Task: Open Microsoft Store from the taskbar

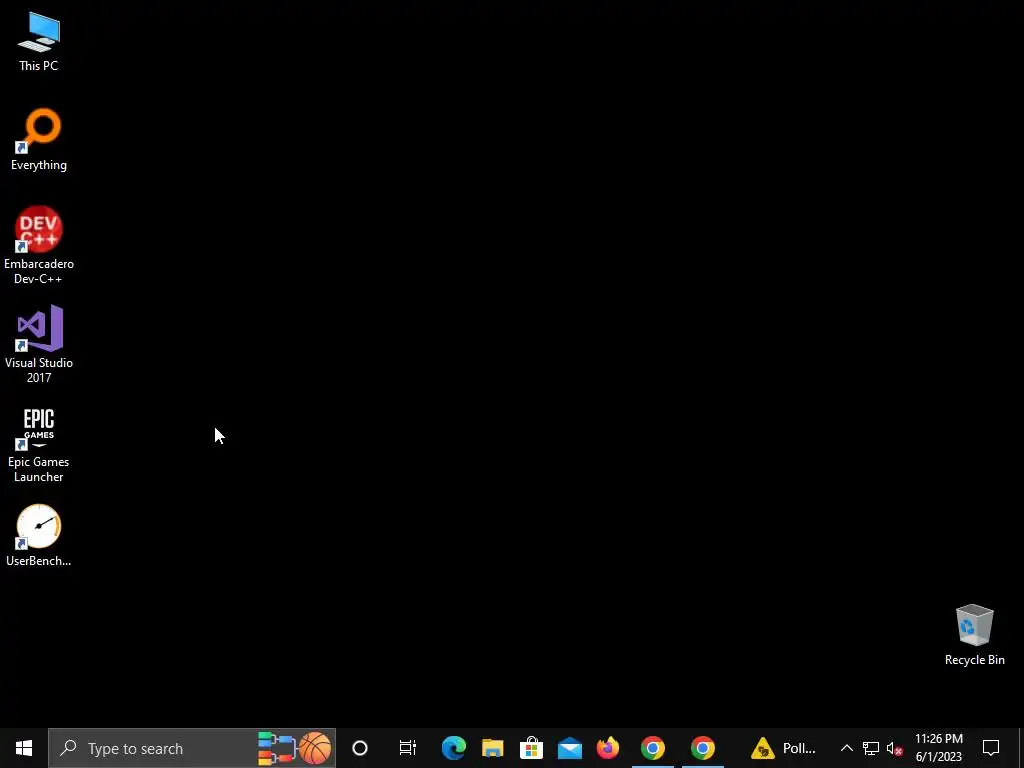Action: (x=531, y=748)
